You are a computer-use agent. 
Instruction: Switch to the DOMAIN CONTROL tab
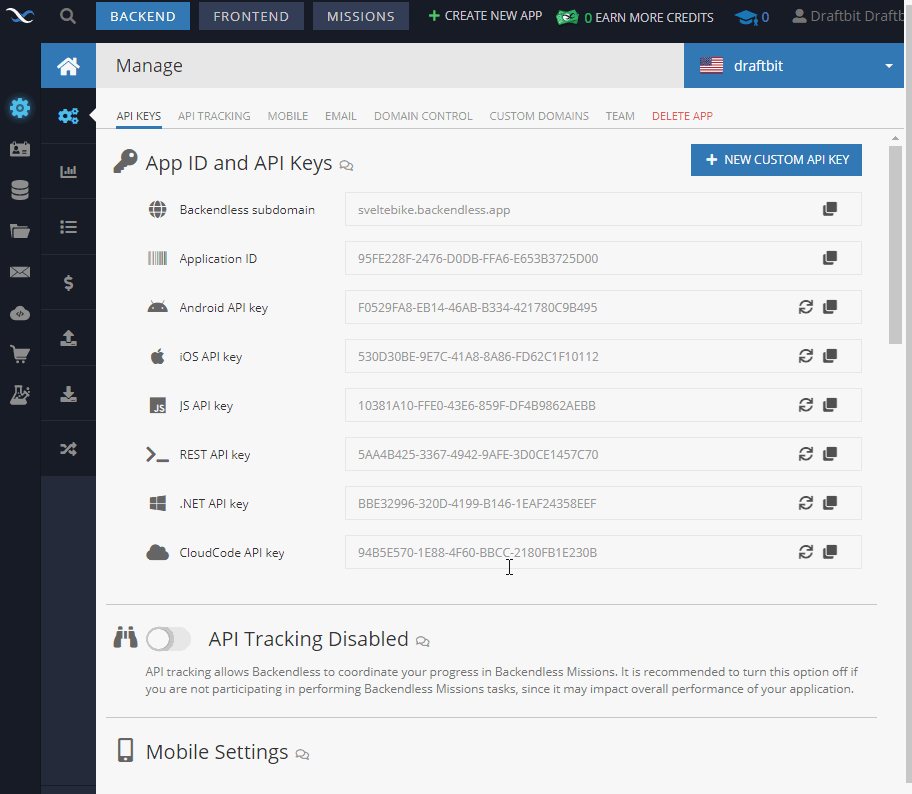423,116
